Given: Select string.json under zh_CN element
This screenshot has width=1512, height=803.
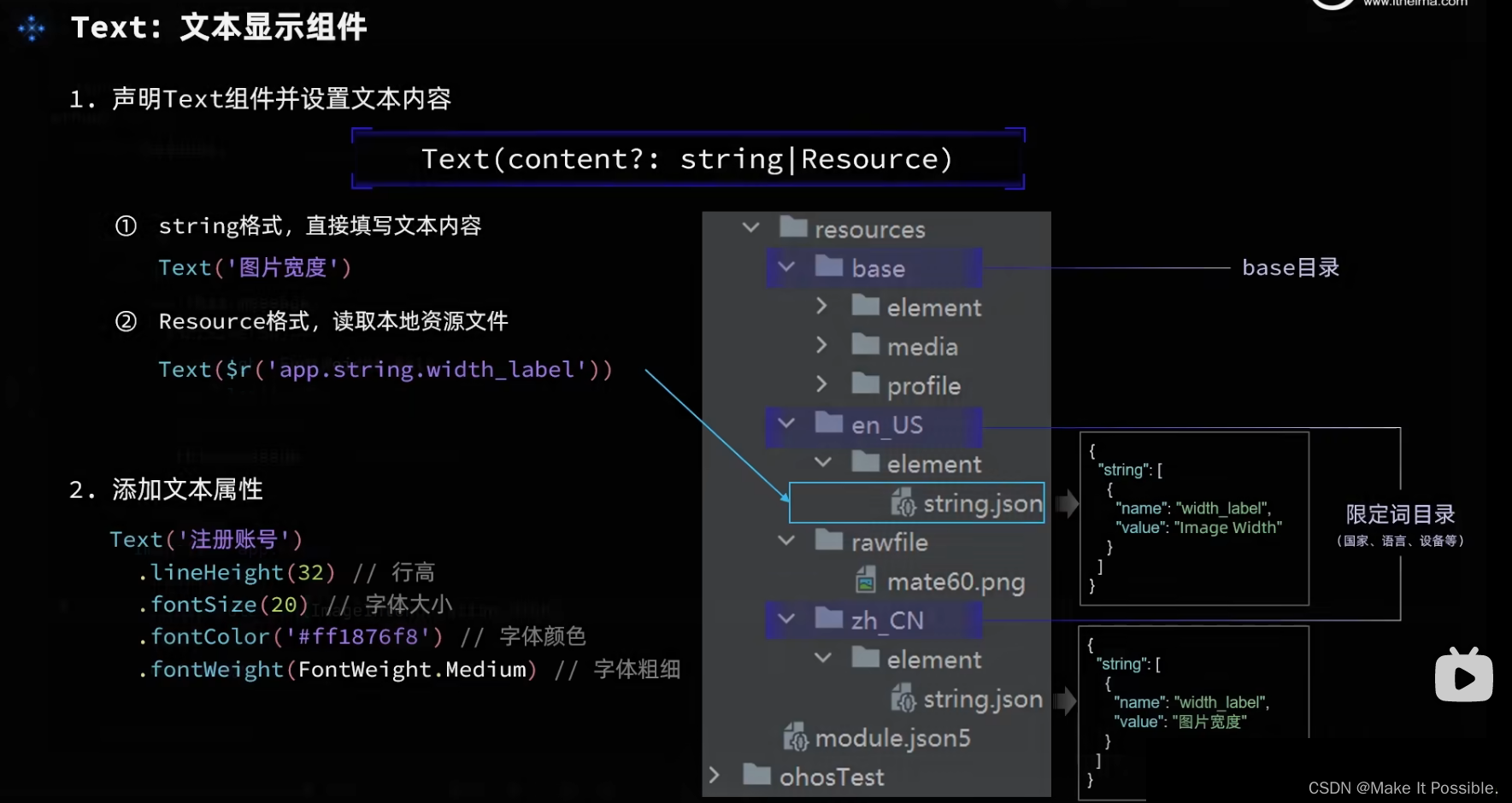Looking at the screenshot, I should (983, 700).
